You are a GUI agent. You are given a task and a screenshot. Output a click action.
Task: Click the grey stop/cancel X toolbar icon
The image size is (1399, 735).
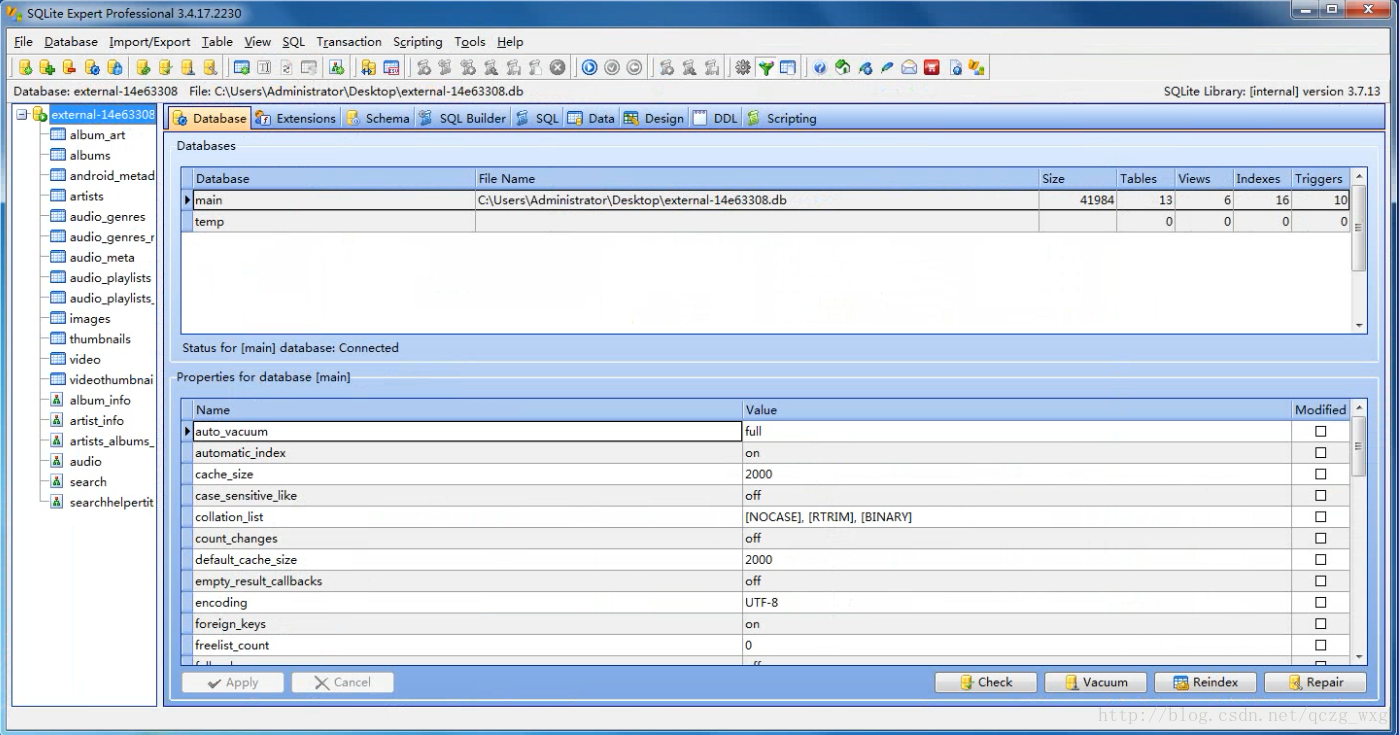point(557,67)
